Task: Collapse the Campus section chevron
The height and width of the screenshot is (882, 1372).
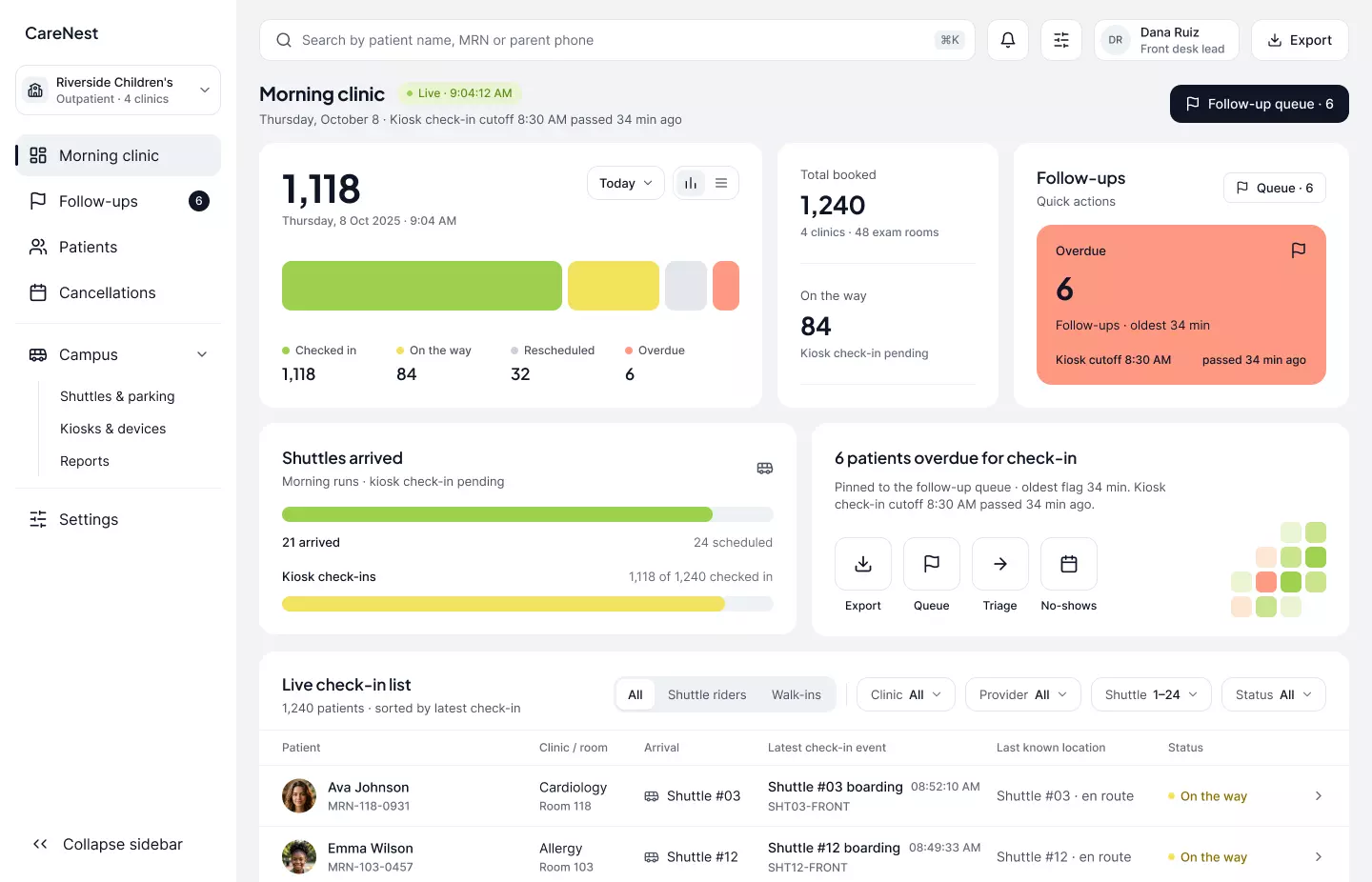Action: [x=202, y=354]
